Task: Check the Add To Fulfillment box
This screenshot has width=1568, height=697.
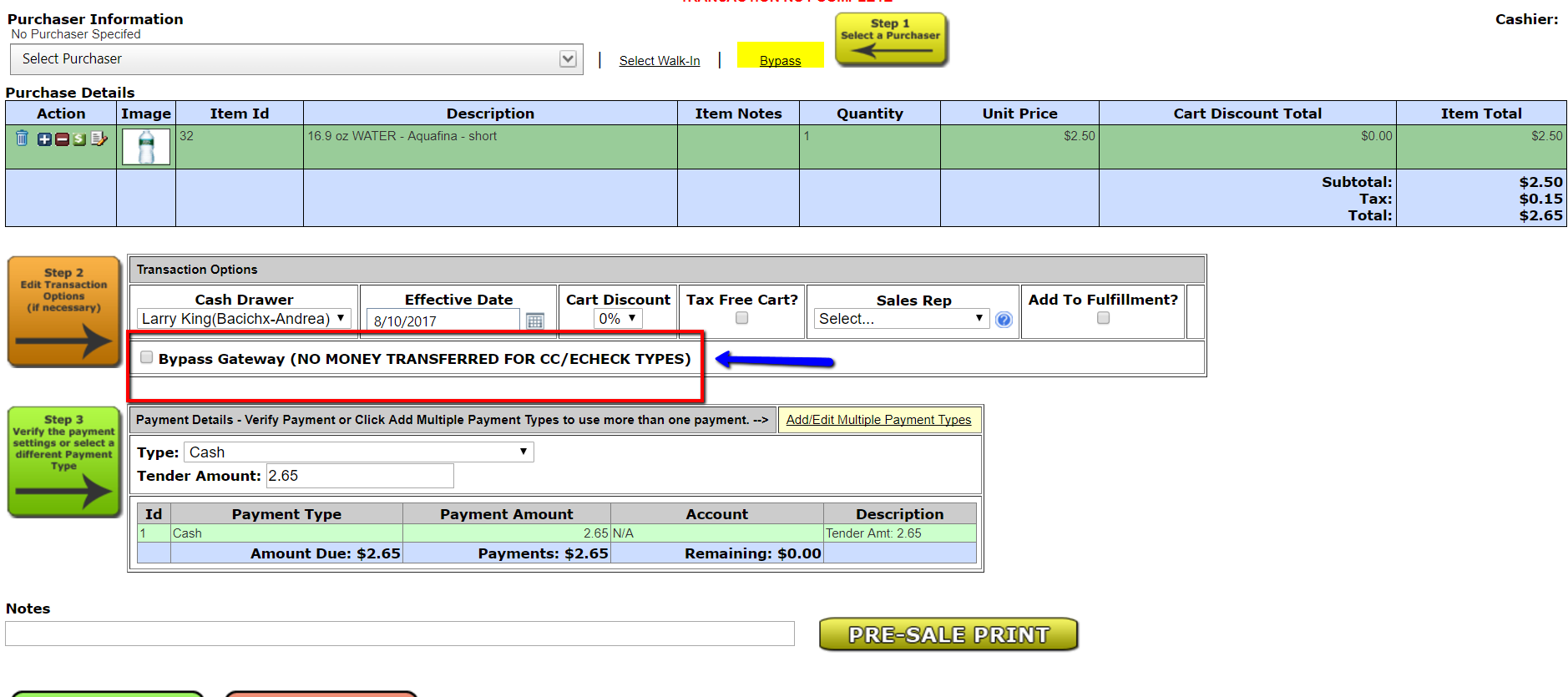Action: pos(1103,318)
